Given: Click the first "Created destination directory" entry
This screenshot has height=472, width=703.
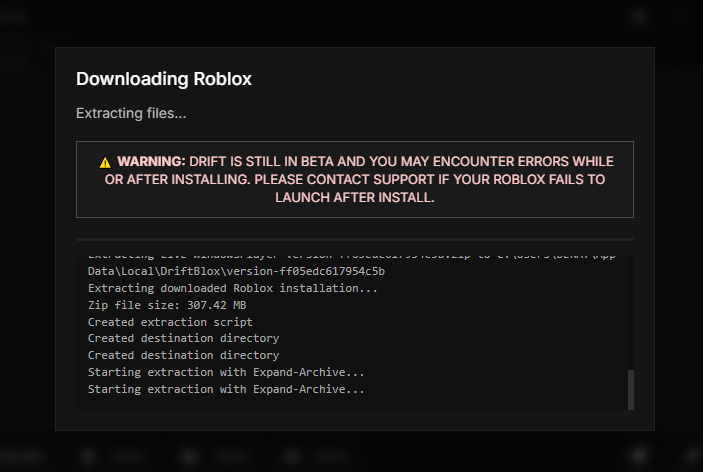Looking at the screenshot, I should (183, 339).
